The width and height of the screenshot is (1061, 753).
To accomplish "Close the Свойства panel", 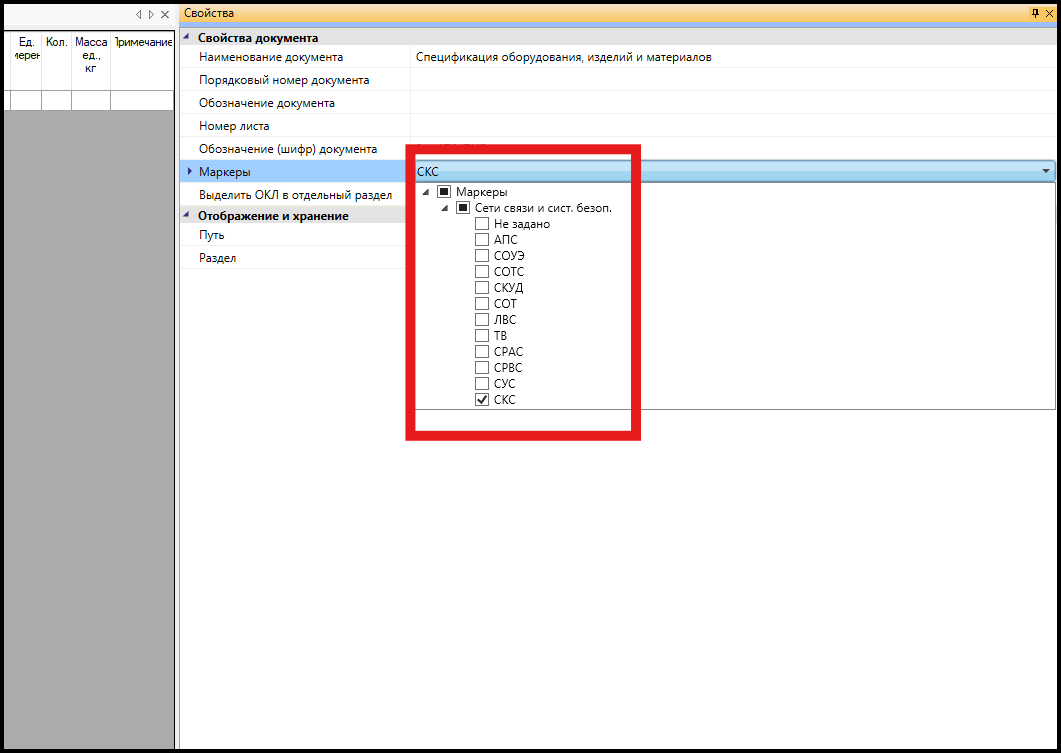I will (x=1049, y=13).
